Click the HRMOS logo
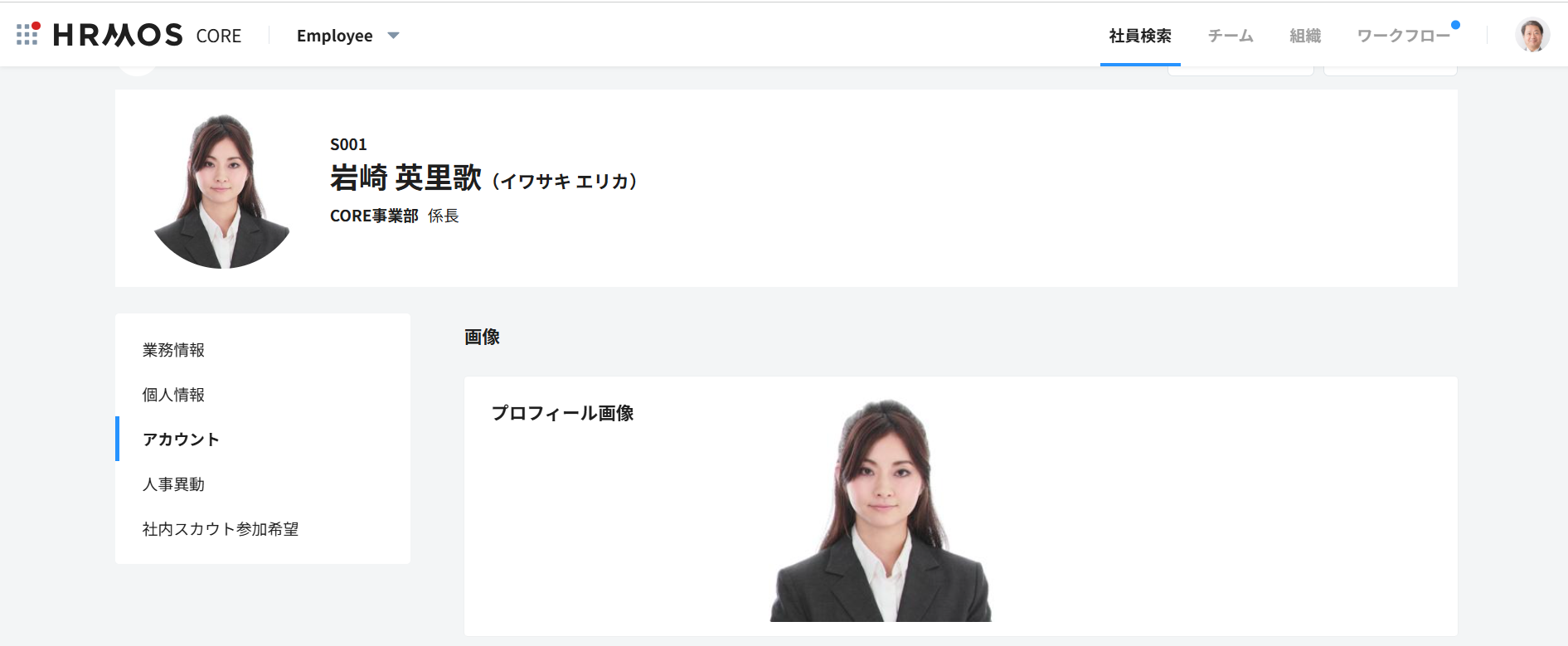The height and width of the screenshot is (646, 1568). 118,35
